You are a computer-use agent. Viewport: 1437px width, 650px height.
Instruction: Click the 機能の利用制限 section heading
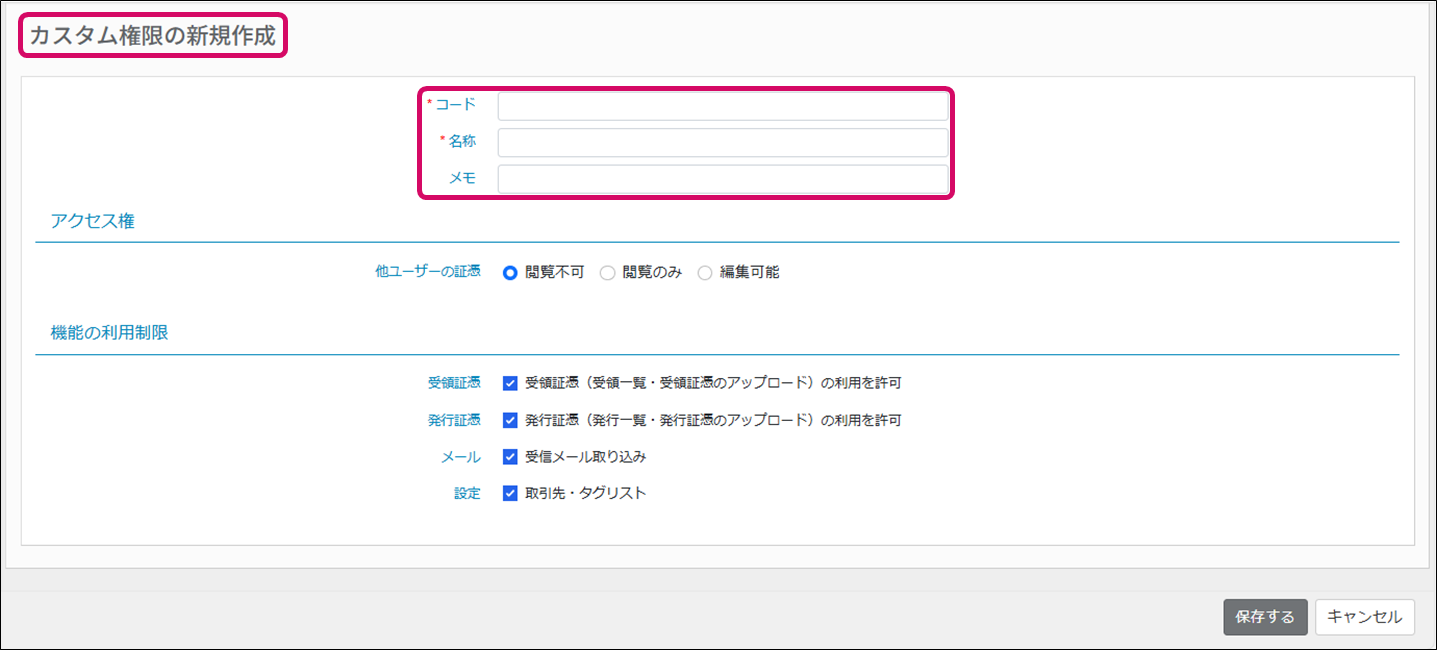(x=109, y=333)
